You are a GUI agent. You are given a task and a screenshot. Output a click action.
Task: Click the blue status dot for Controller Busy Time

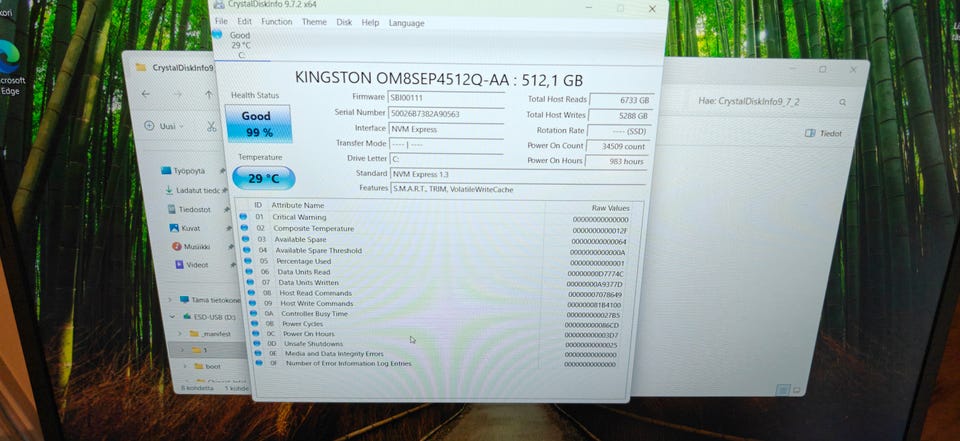click(253, 314)
